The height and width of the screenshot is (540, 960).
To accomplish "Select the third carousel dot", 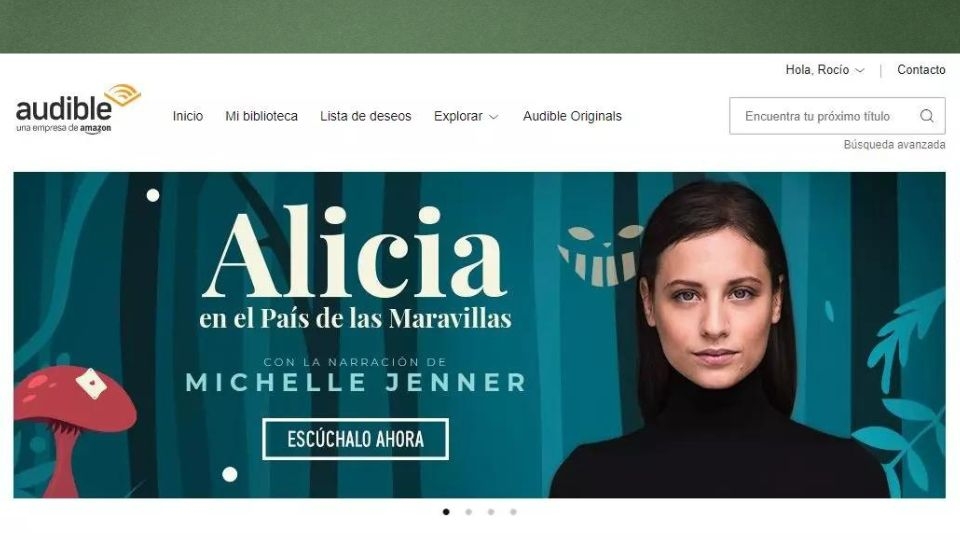I will tap(491, 512).
